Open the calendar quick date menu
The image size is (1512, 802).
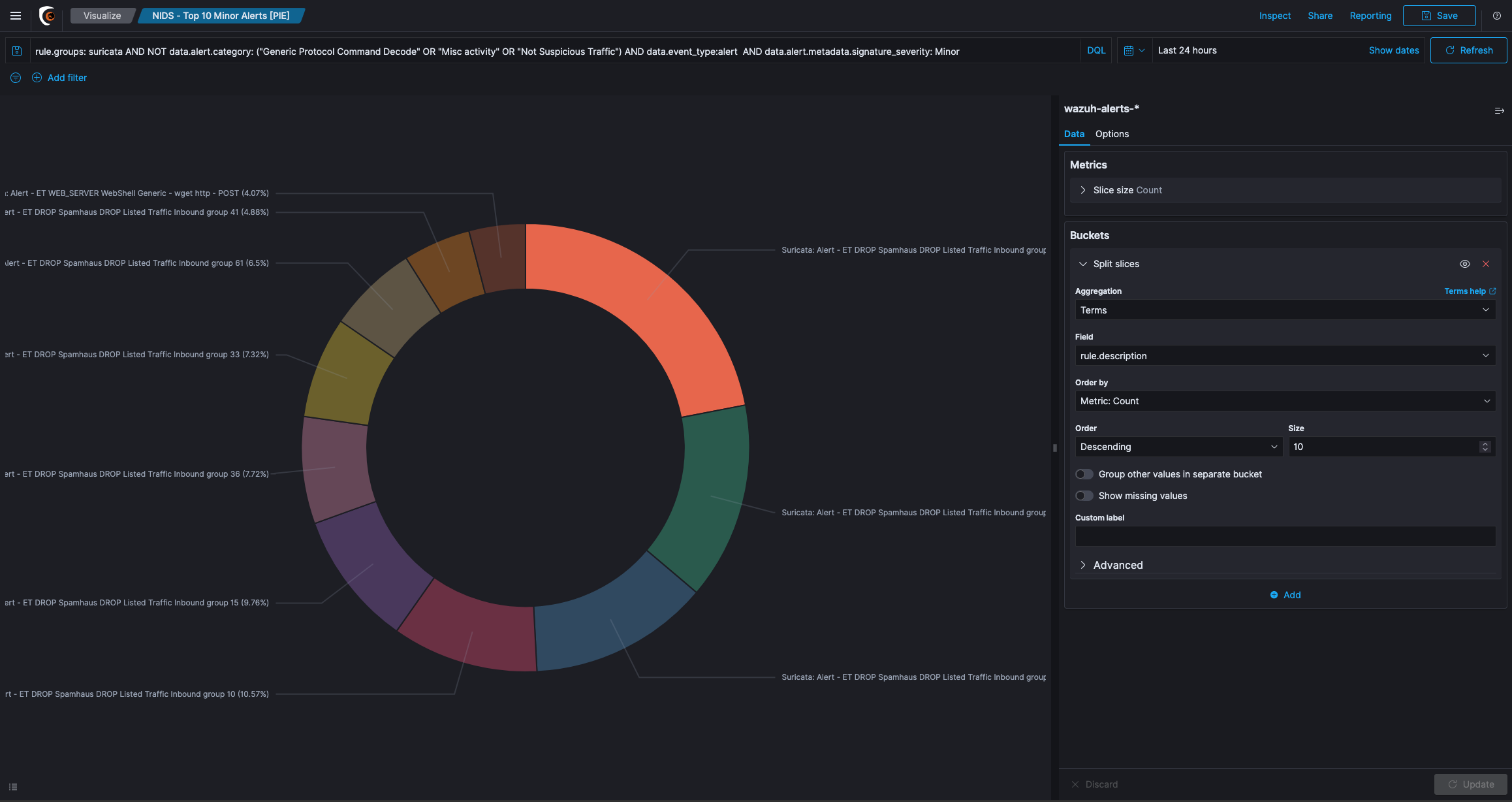click(1134, 51)
